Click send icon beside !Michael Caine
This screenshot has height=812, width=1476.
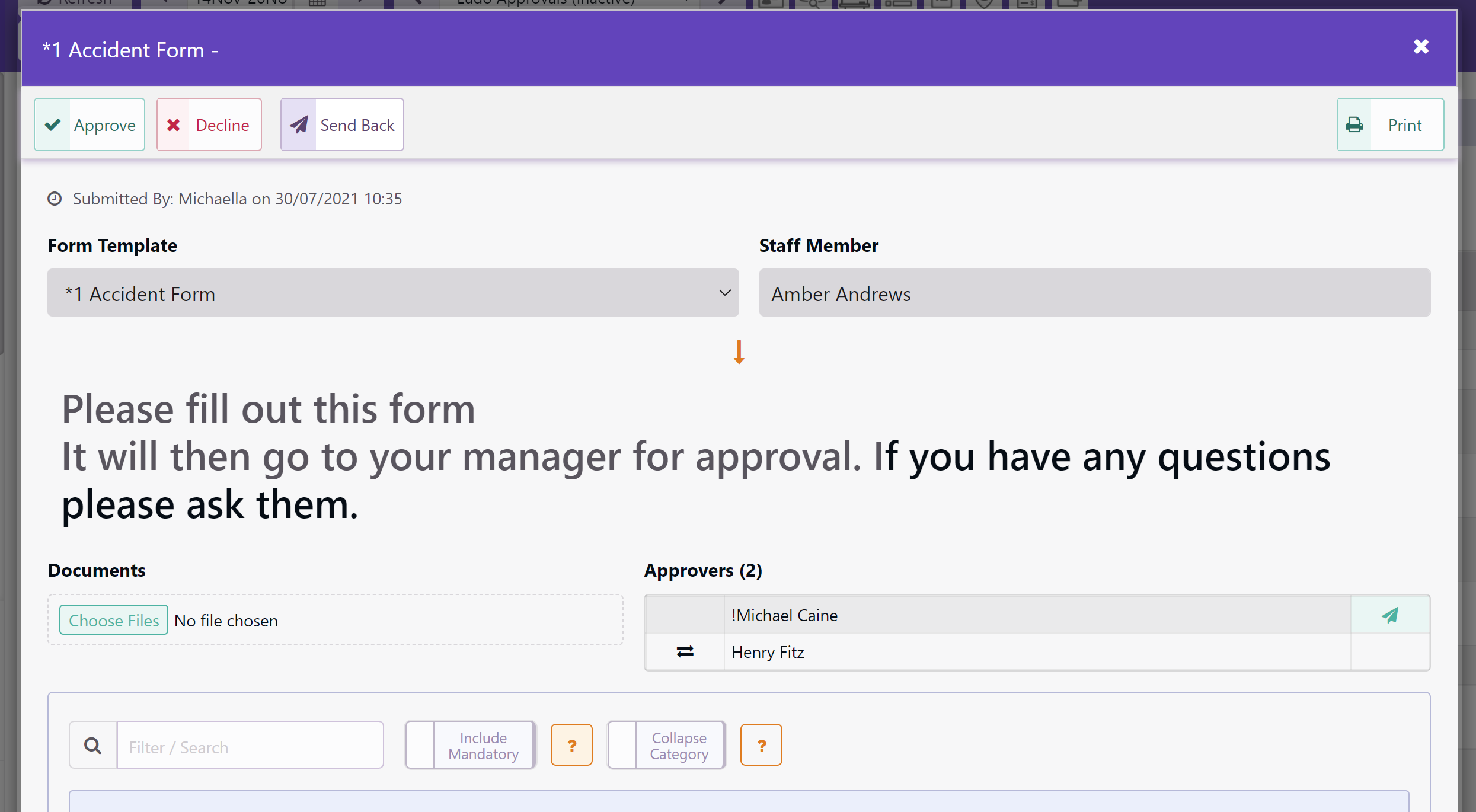pyautogui.click(x=1390, y=615)
